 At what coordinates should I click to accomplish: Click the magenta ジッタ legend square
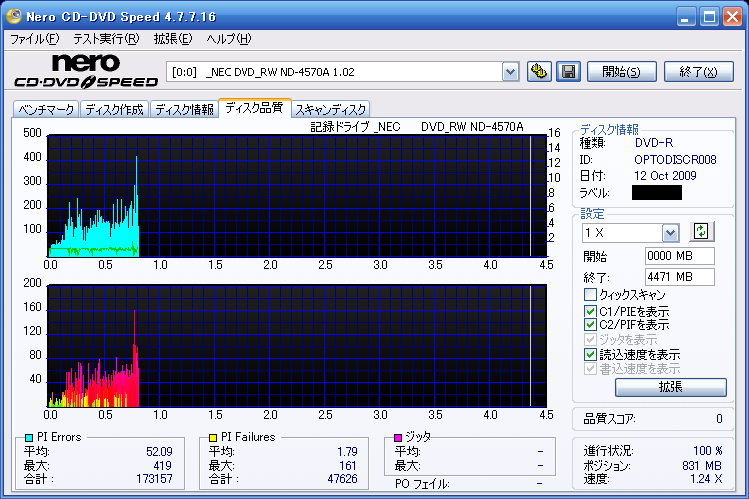[397, 437]
